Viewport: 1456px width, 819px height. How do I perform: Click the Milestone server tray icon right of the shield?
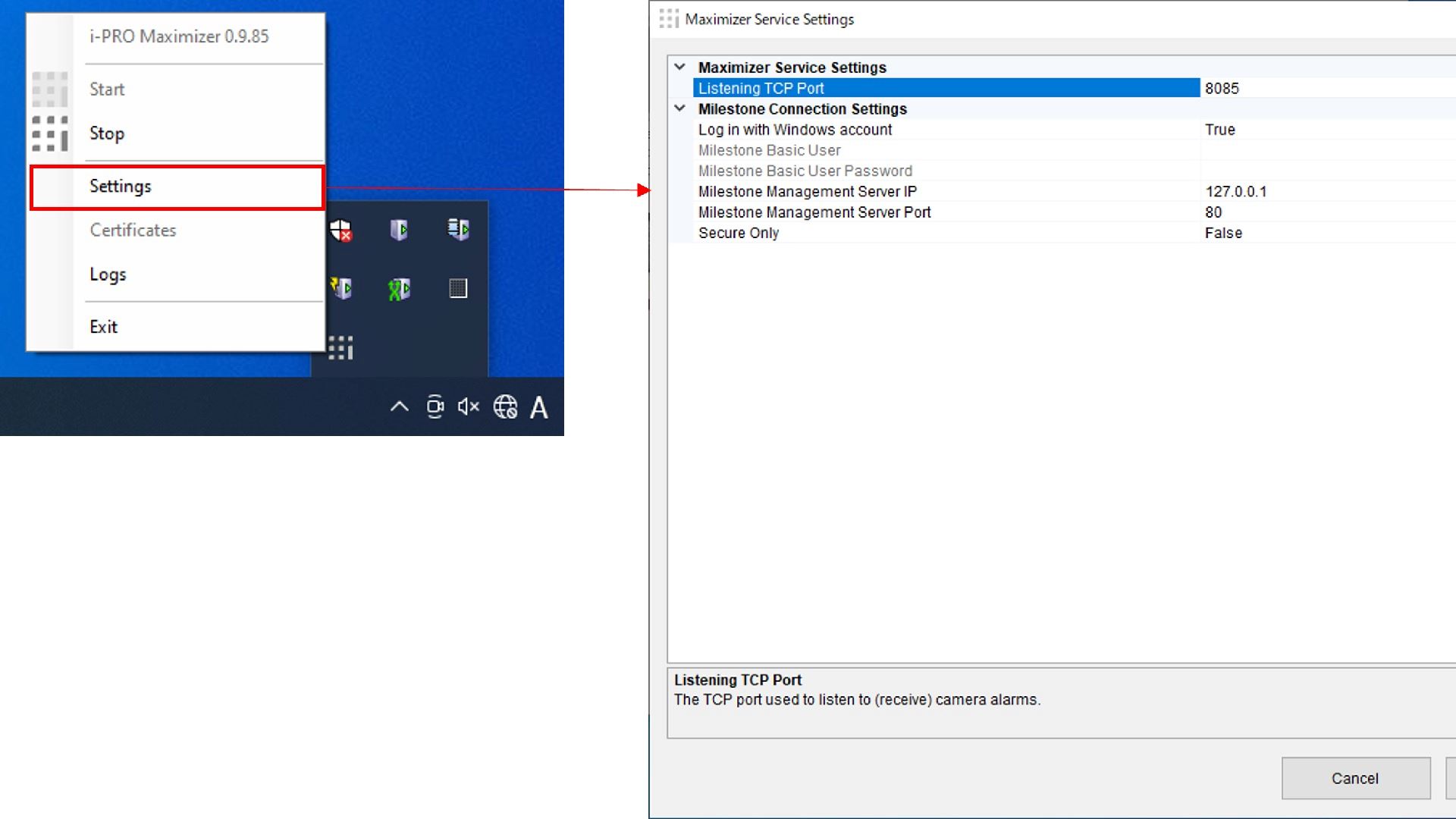(399, 230)
